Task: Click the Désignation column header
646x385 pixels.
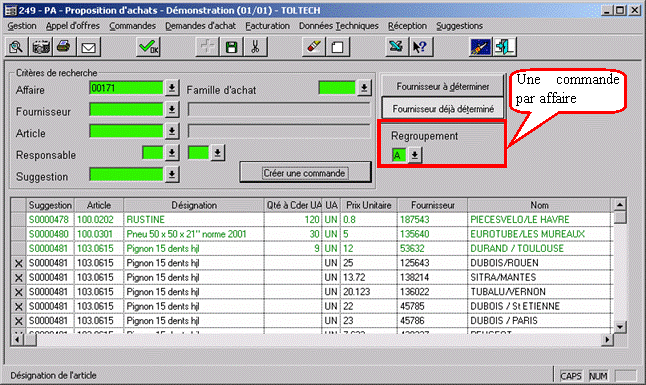Action: coord(194,205)
